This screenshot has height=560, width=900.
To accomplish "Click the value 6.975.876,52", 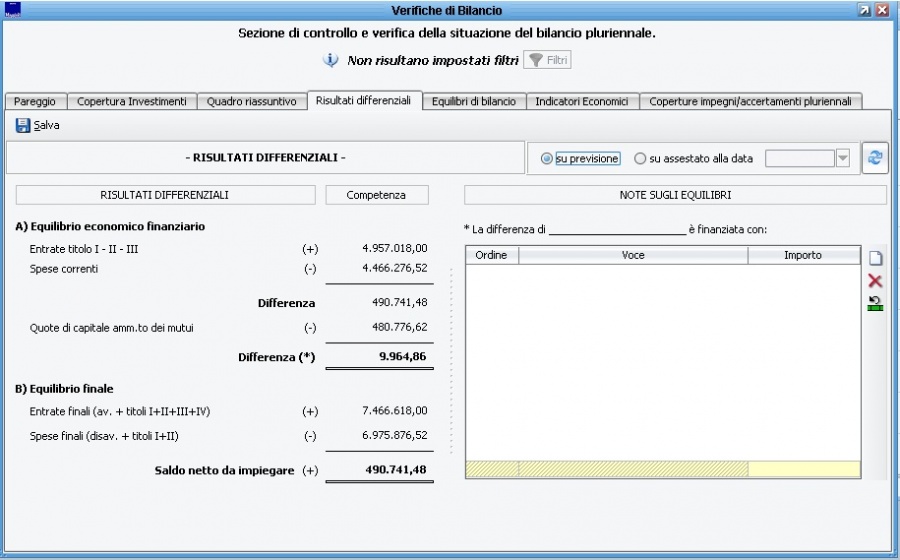I will pos(395,435).
